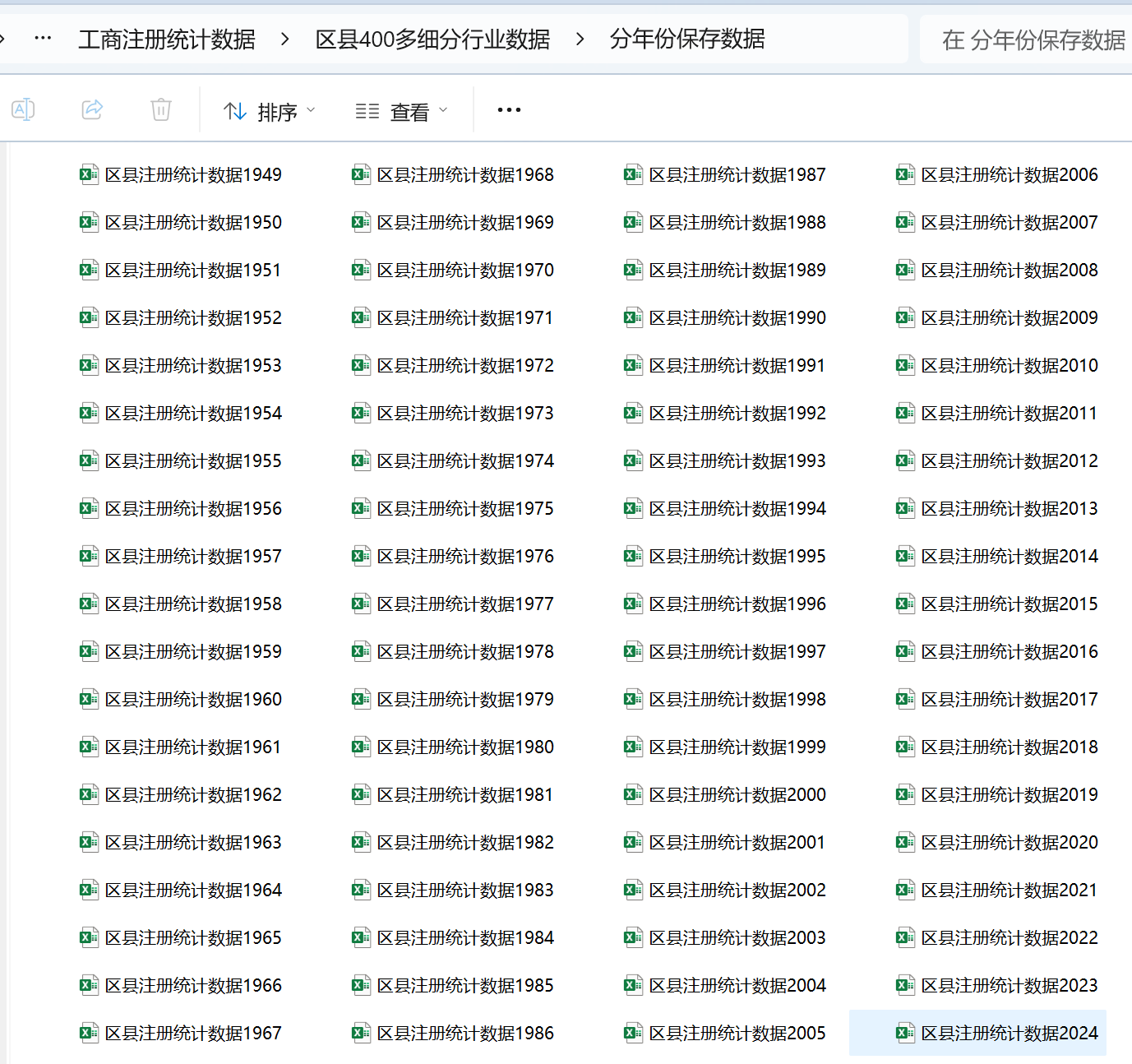Image resolution: width=1132 pixels, height=1064 pixels.
Task: Click the search box 在 分年份保存数据
Action: coord(1033,39)
